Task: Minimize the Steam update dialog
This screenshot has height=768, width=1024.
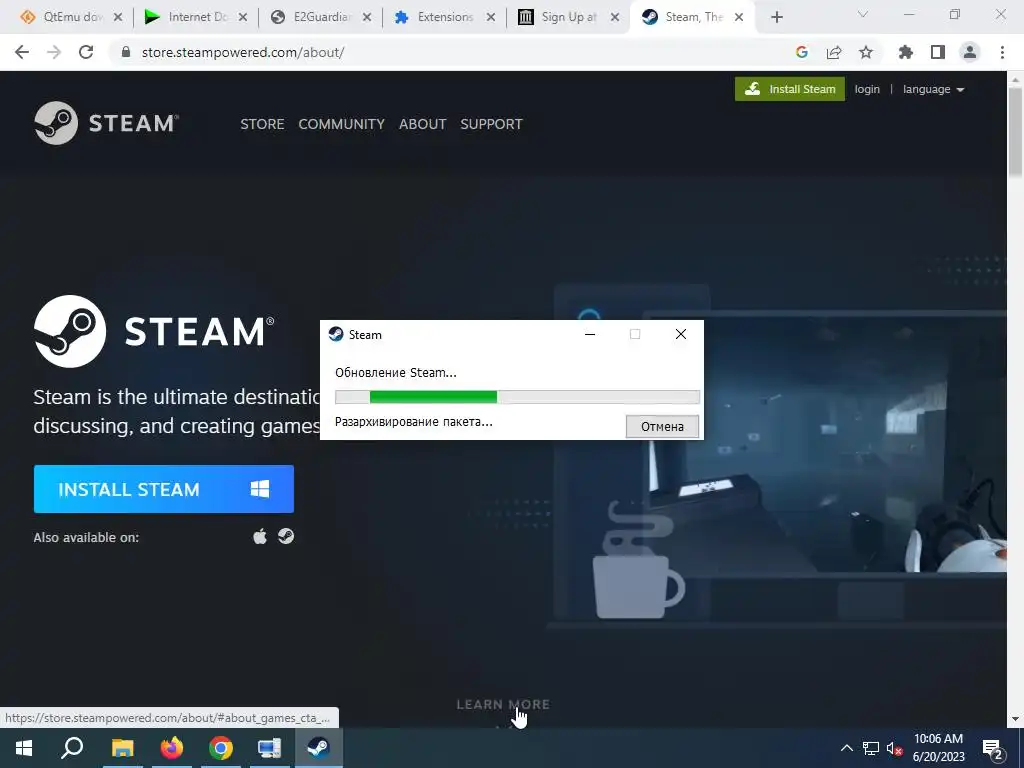Action: [x=590, y=334]
